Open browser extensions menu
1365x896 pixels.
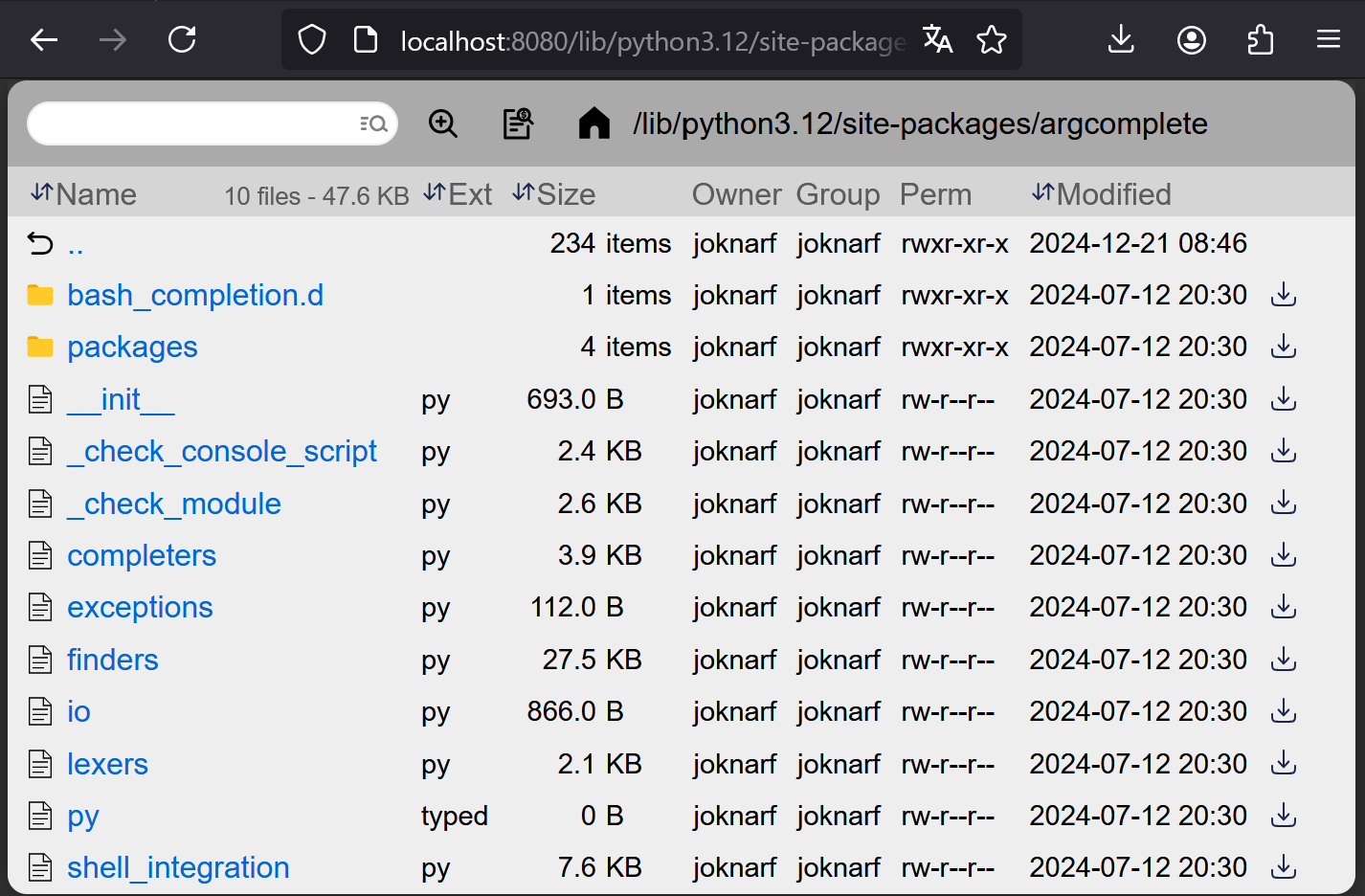(x=1261, y=40)
